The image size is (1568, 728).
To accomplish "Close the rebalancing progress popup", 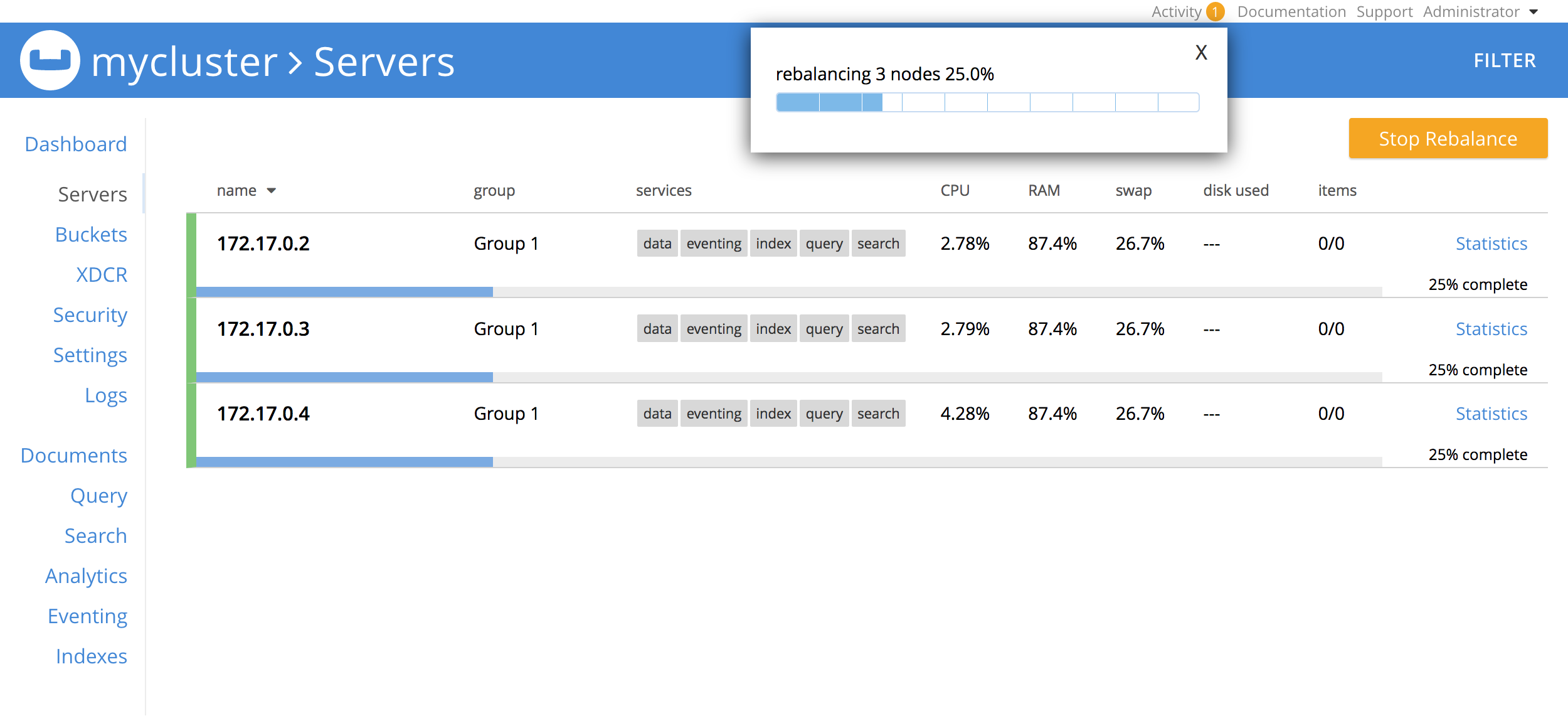I will tap(1200, 53).
